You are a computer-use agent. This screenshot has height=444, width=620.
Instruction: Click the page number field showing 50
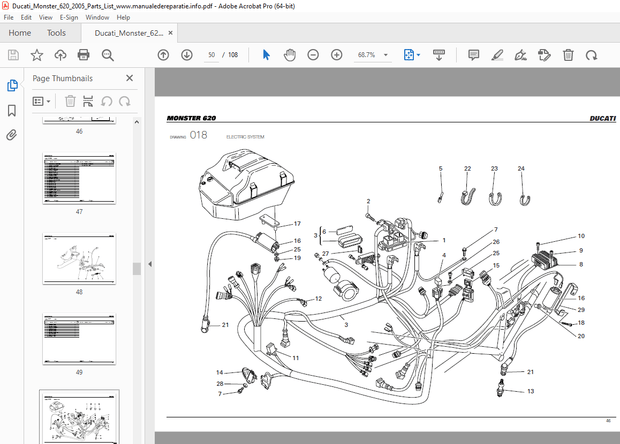coord(212,55)
